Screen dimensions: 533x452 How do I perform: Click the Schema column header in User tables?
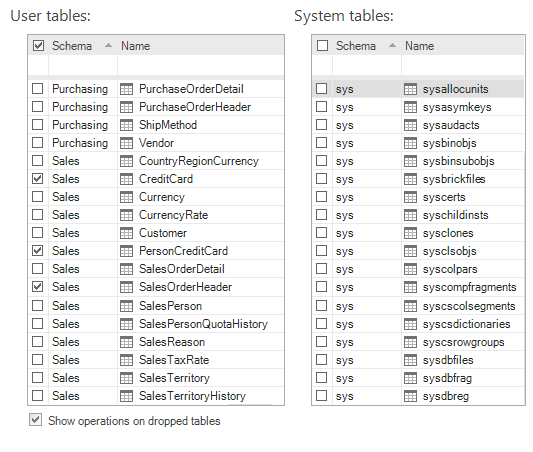click(x=72, y=46)
